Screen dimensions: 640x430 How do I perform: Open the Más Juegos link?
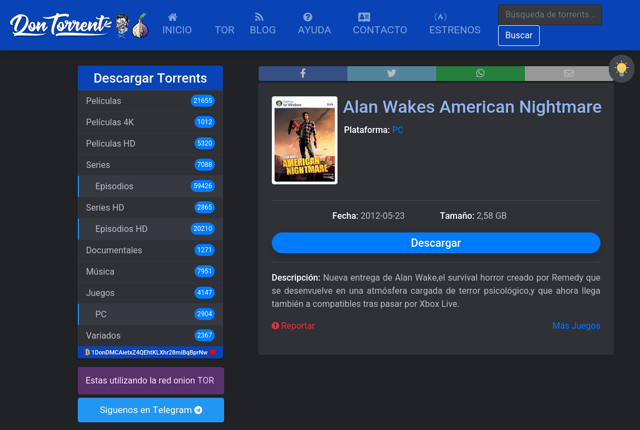(576, 326)
